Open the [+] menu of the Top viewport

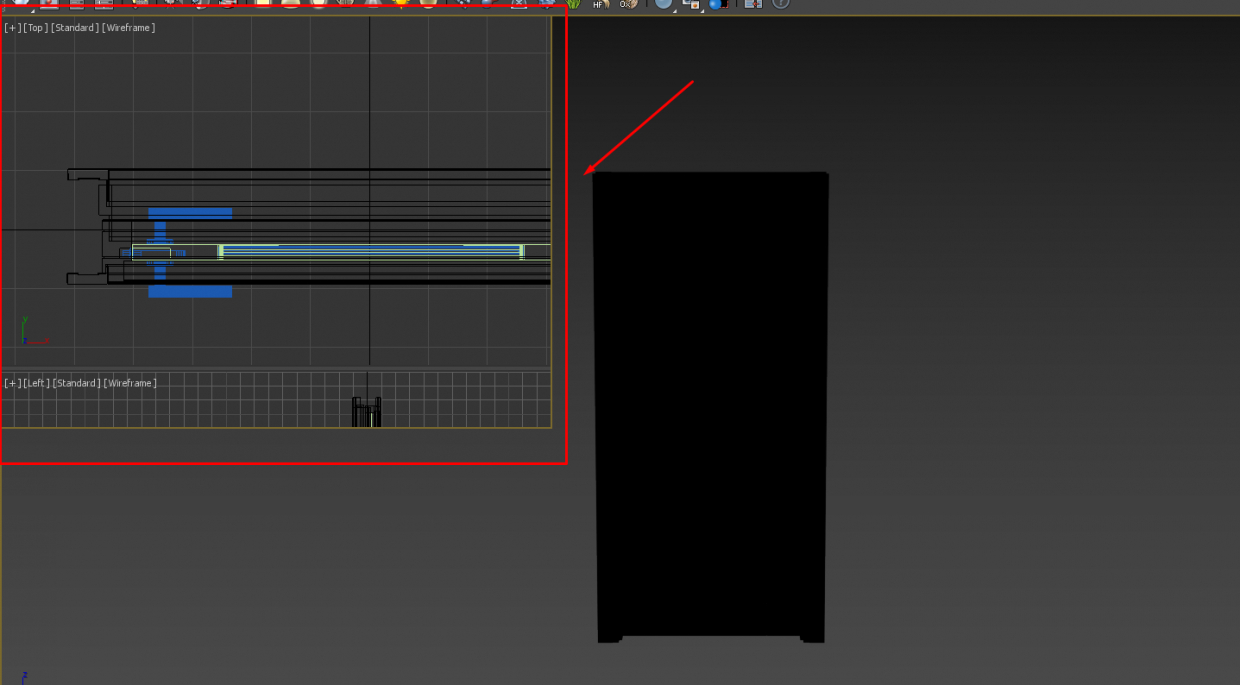coord(13,28)
